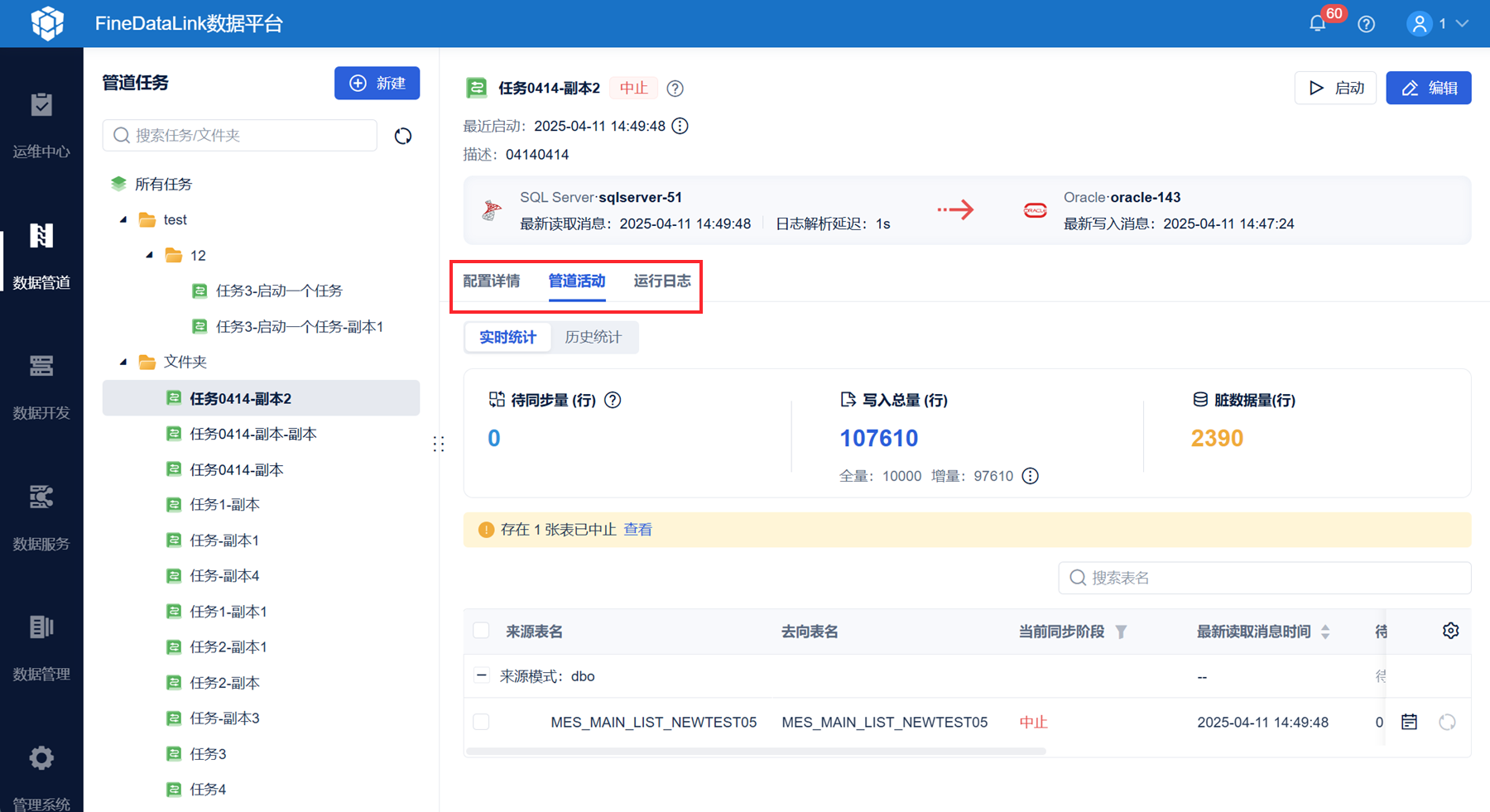Click the sync icon in MES_MAIN_LIST_NEWTEST05 row

point(1447,722)
